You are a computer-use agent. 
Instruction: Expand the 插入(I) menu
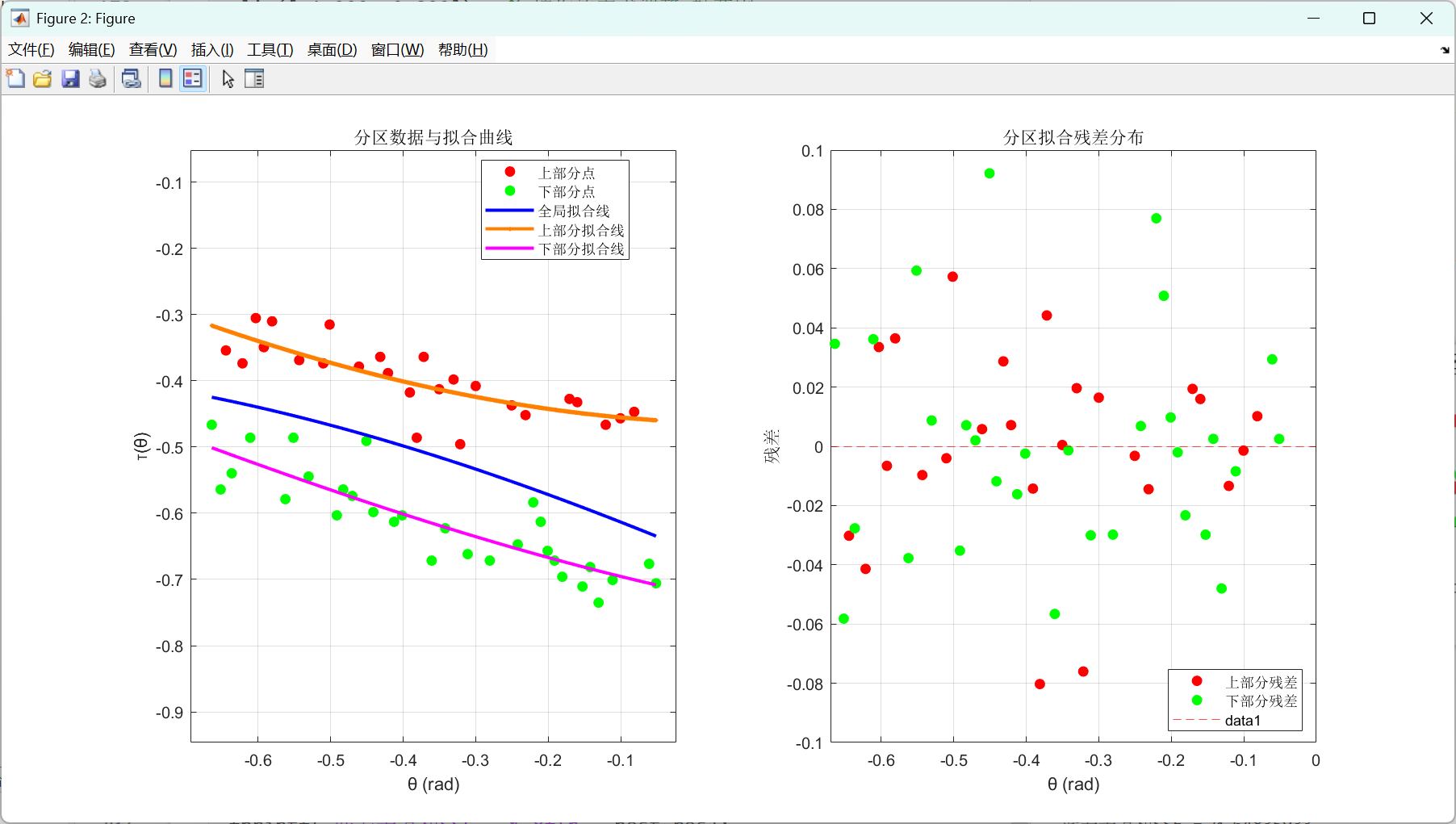coord(212,50)
